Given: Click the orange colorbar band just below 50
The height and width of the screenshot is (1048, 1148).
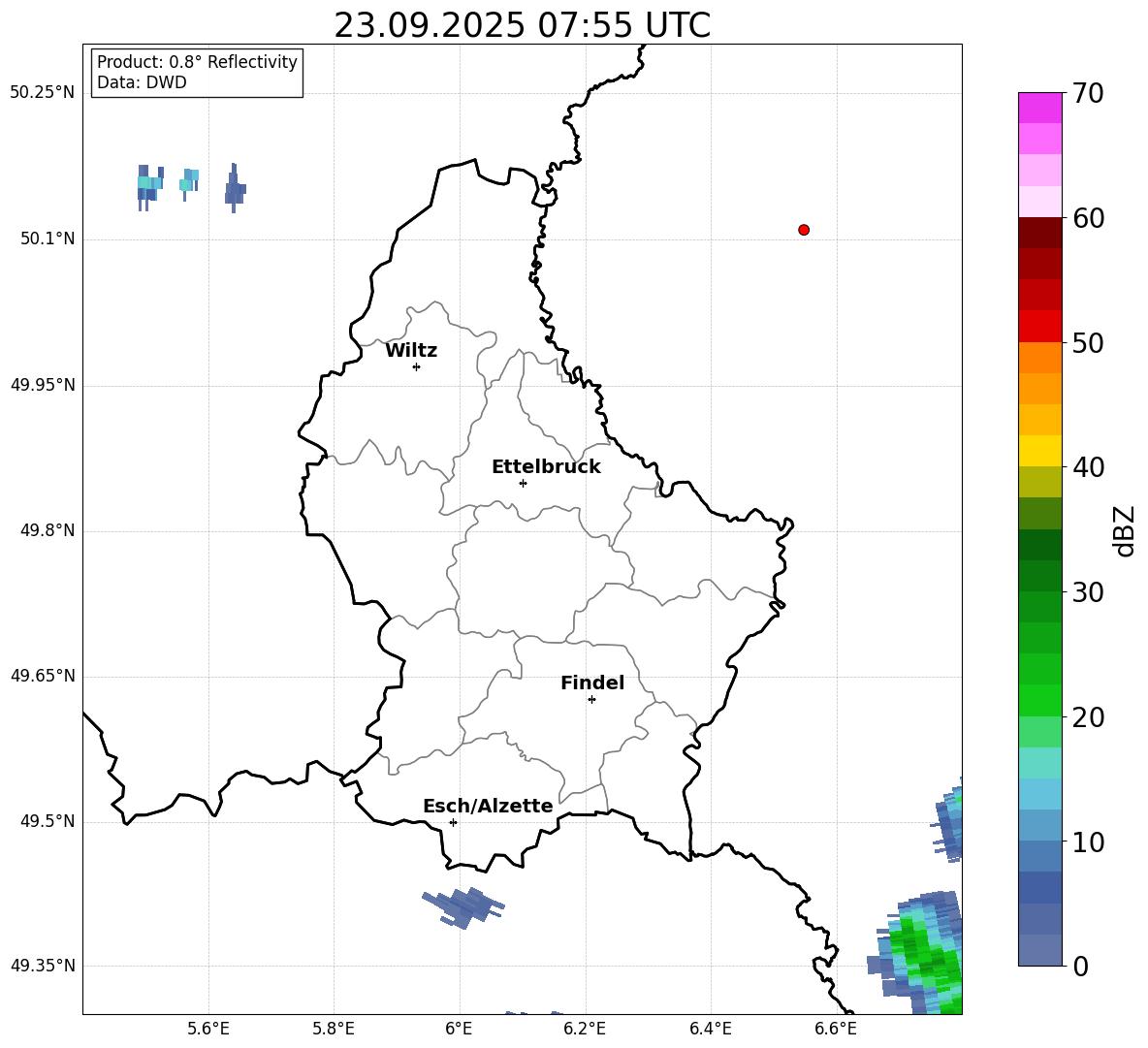Looking at the screenshot, I should 1039,358.
